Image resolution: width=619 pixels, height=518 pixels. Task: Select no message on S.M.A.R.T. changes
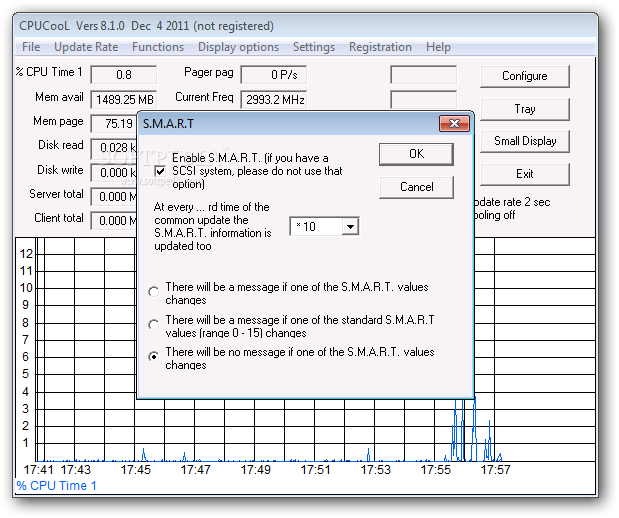(154, 357)
